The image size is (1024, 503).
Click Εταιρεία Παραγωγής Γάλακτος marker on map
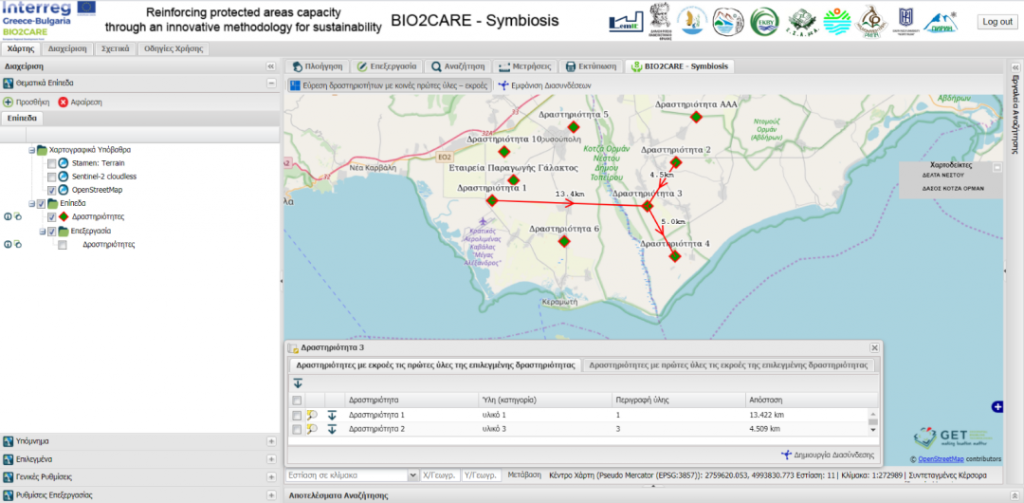(513, 180)
